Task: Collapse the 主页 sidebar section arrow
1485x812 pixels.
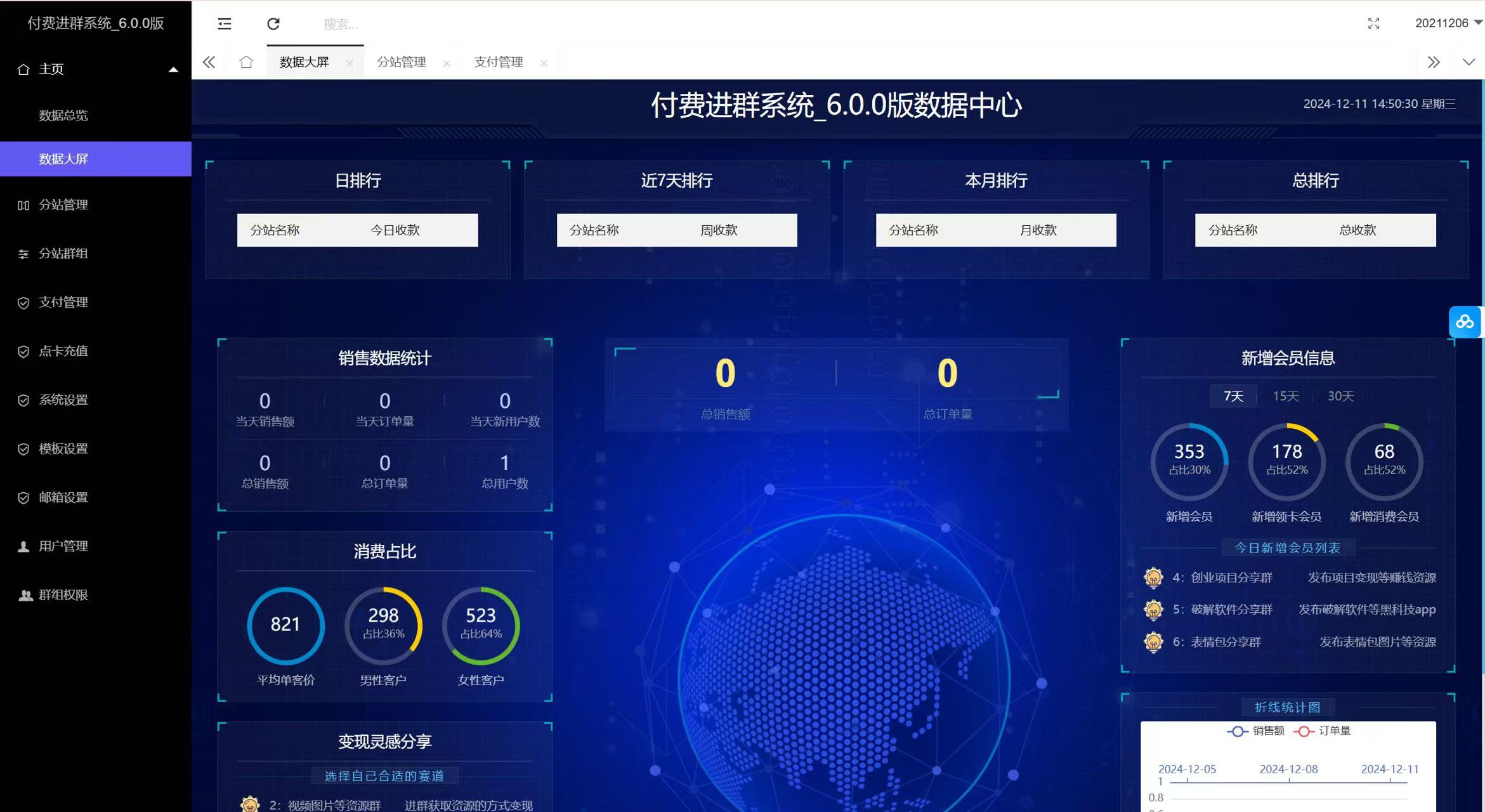Action: tap(173, 70)
